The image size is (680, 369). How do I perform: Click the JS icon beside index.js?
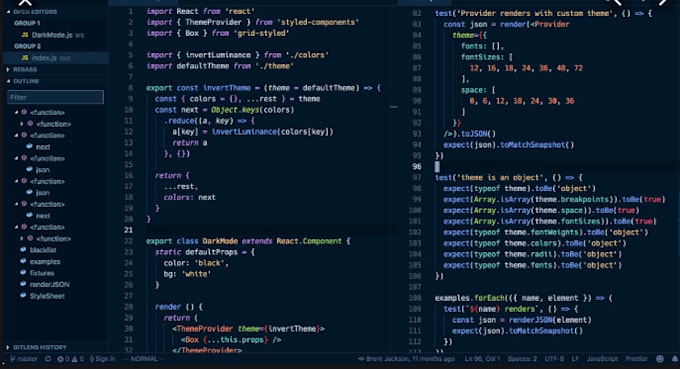click(x=25, y=58)
